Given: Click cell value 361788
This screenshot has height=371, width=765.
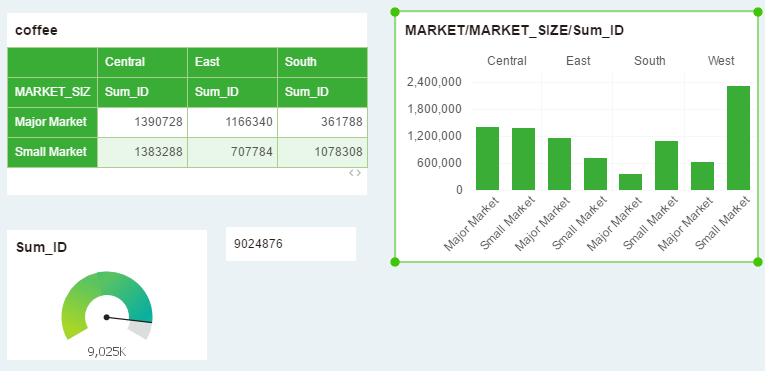Looking at the screenshot, I should 322,122.
